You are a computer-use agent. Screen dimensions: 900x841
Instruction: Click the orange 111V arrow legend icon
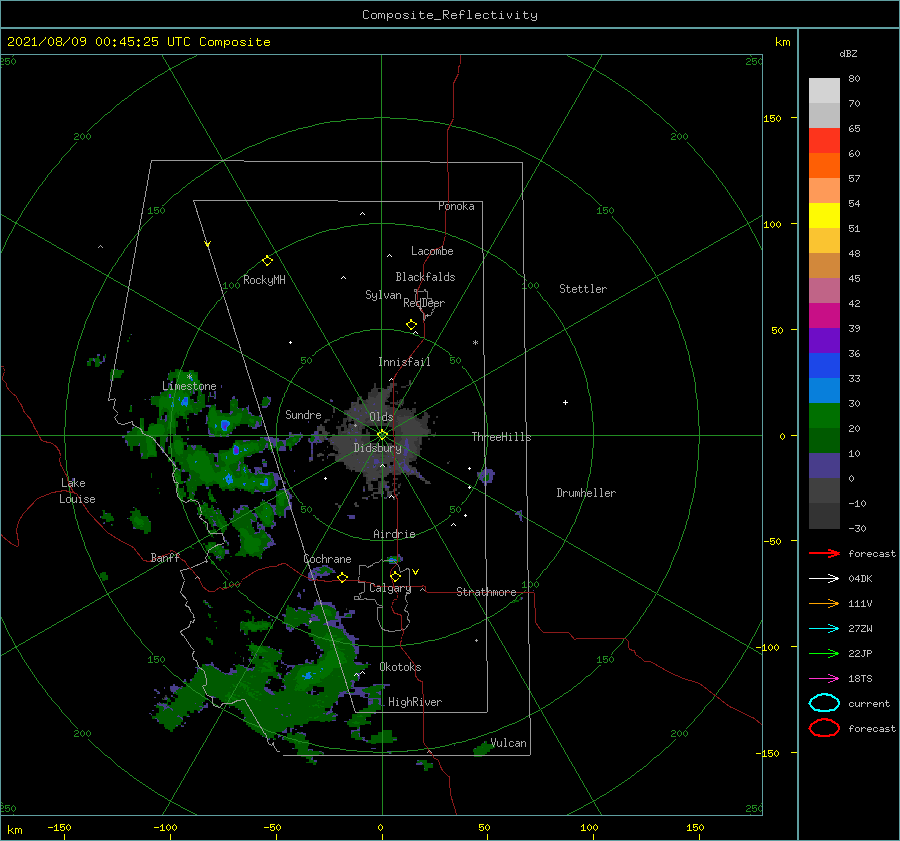[x=824, y=603]
